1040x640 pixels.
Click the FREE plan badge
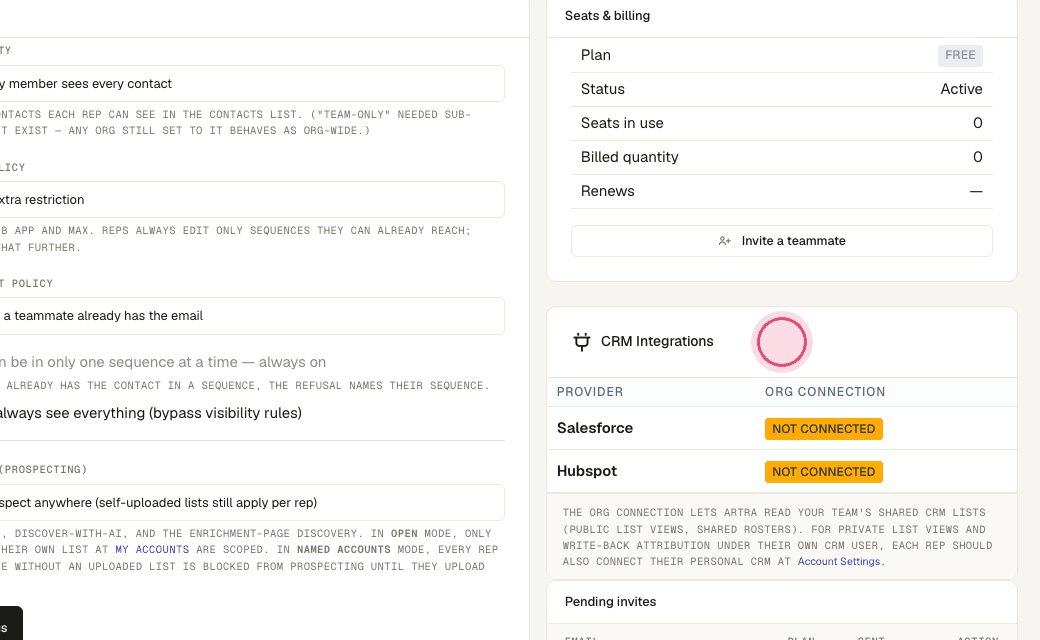(960, 55)
